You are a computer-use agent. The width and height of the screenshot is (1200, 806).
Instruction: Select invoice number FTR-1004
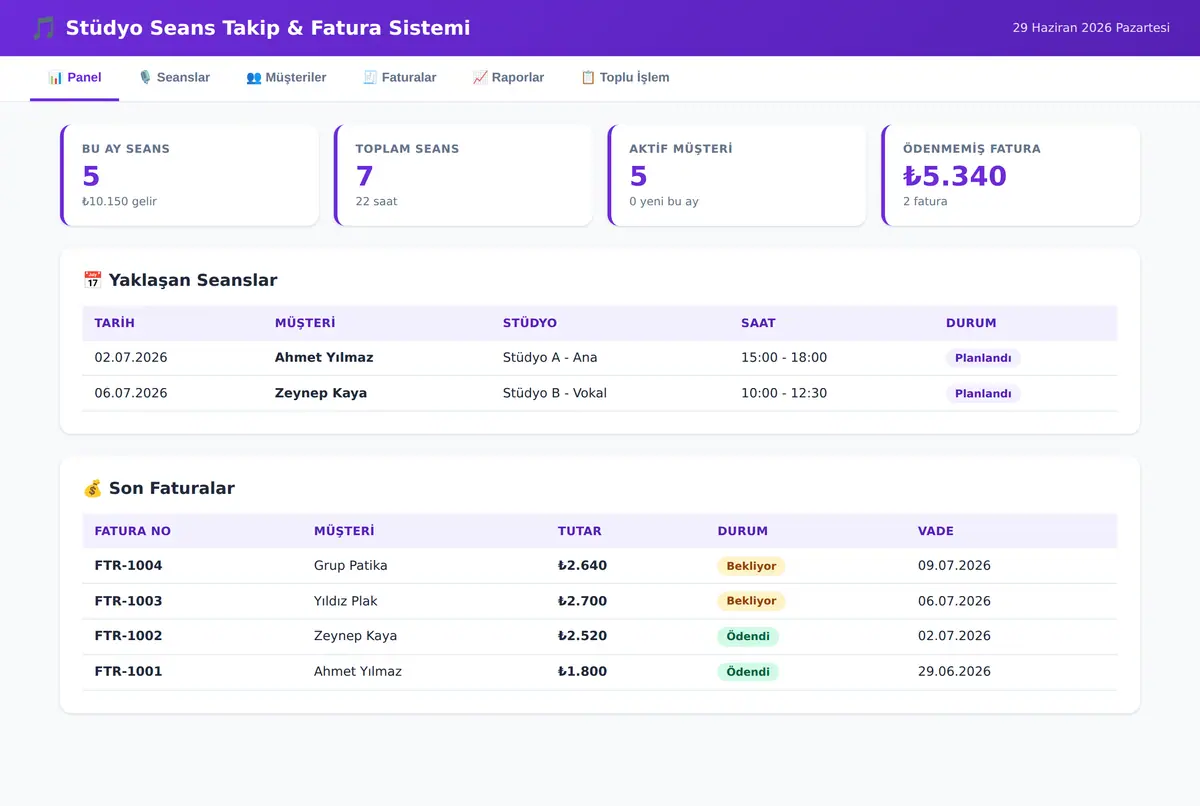(x=128, y=566)
